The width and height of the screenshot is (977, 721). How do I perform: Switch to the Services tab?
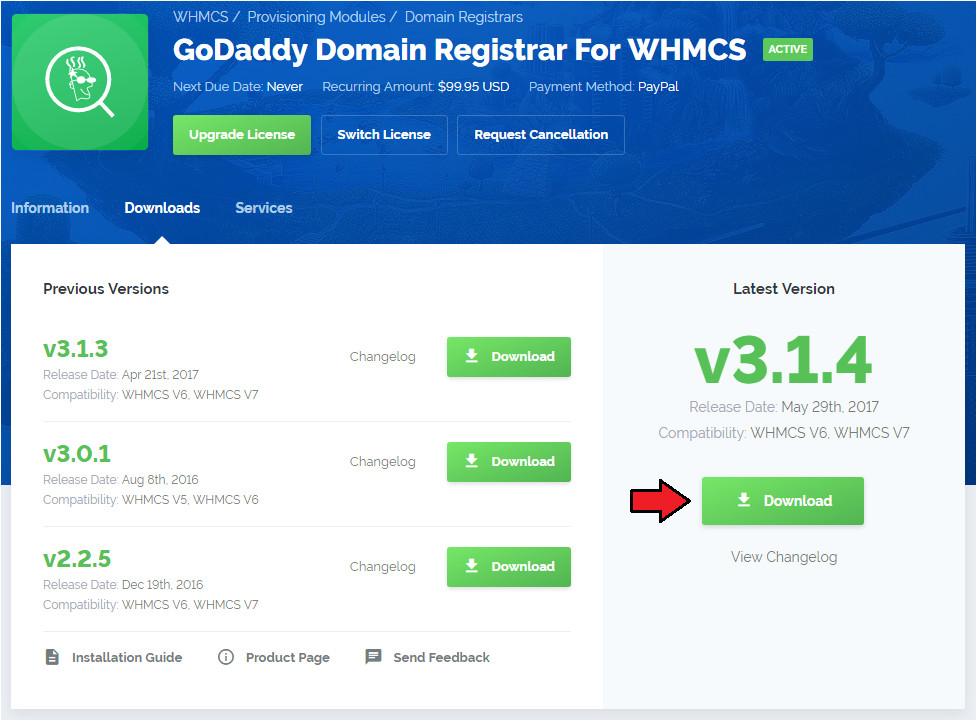tap(264, 208)
